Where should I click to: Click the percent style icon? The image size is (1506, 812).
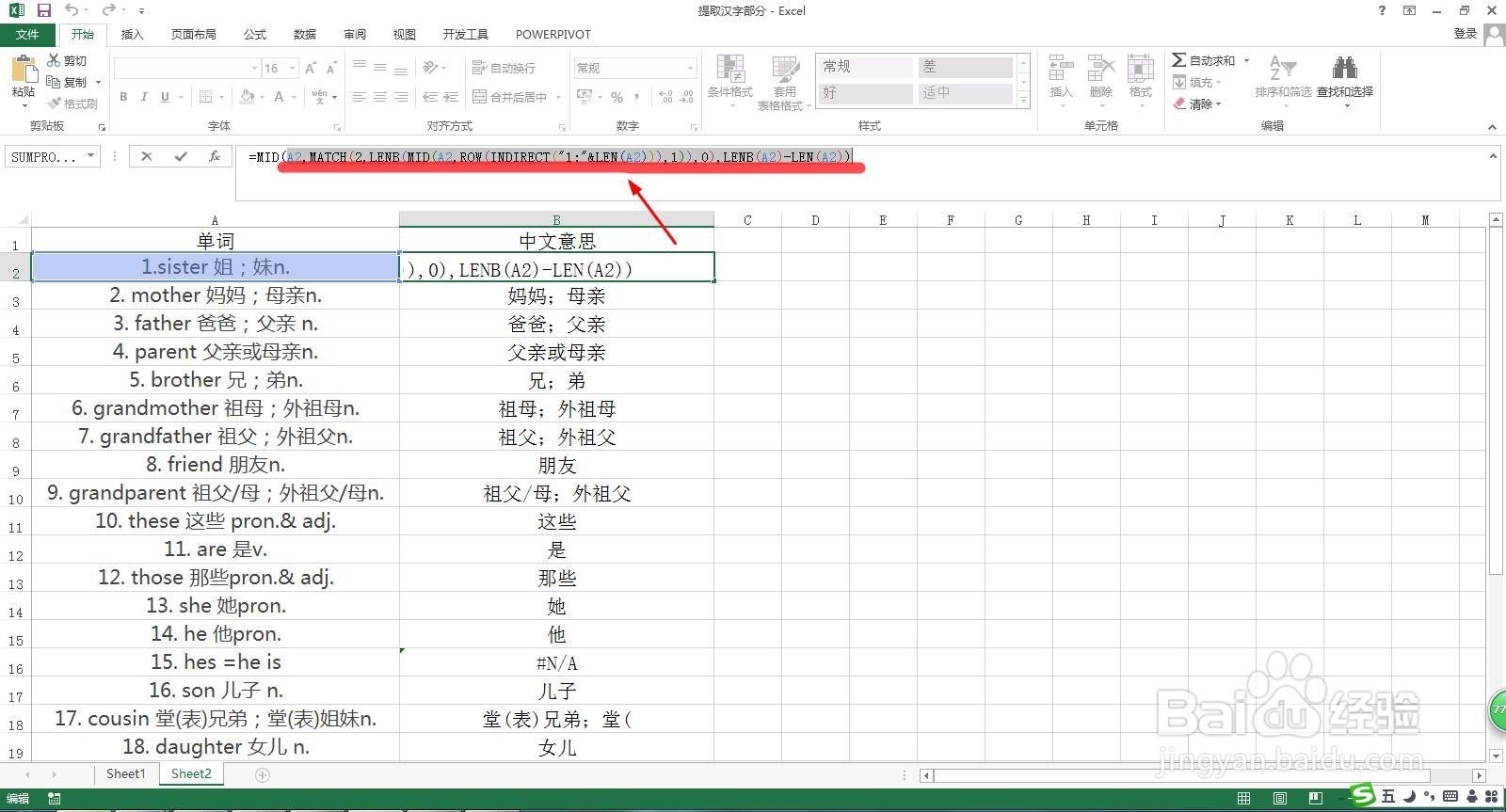click(x=617, y=97)
